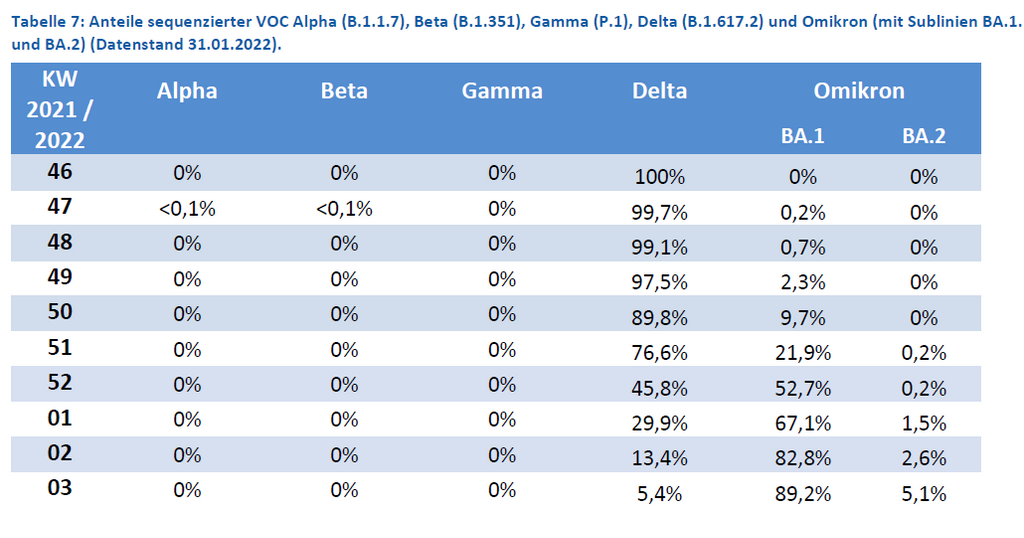Select the BA.1 sub-column header
Screen dimensions: 1024x538
tap(803, 135)
